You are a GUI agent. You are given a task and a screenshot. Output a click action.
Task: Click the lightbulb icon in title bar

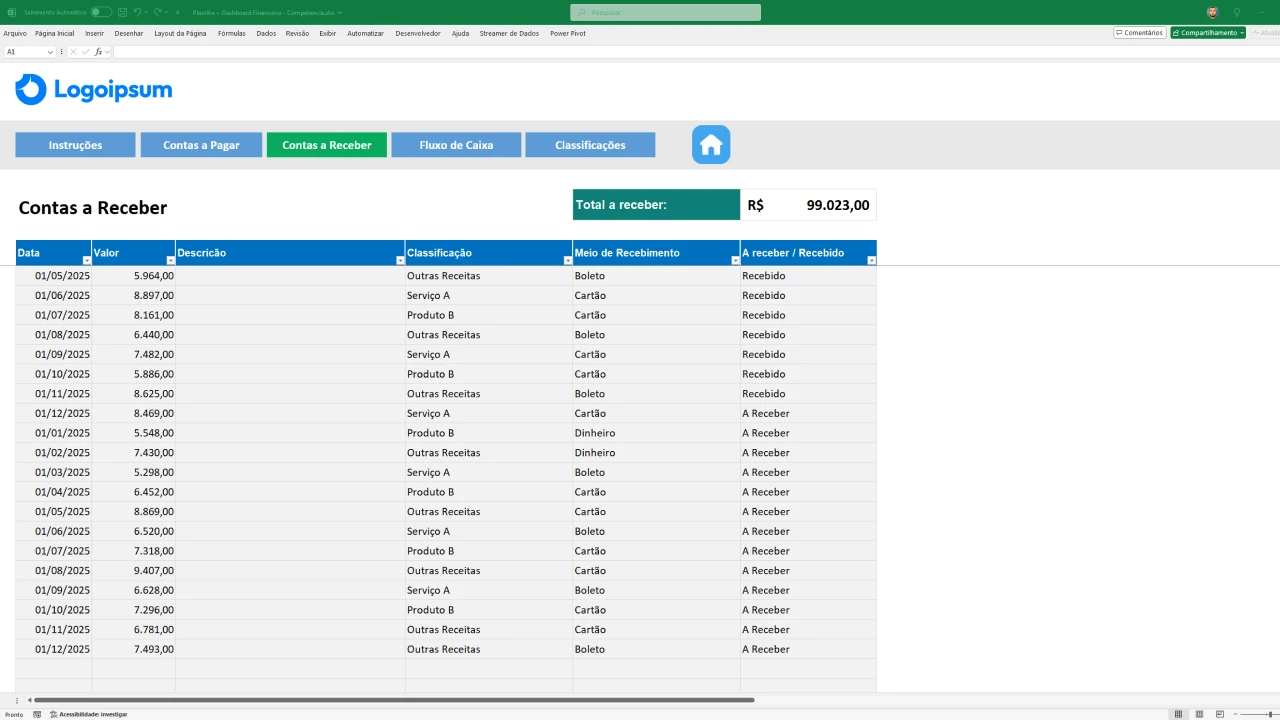pyautogui.click(x=1237, y=12)
